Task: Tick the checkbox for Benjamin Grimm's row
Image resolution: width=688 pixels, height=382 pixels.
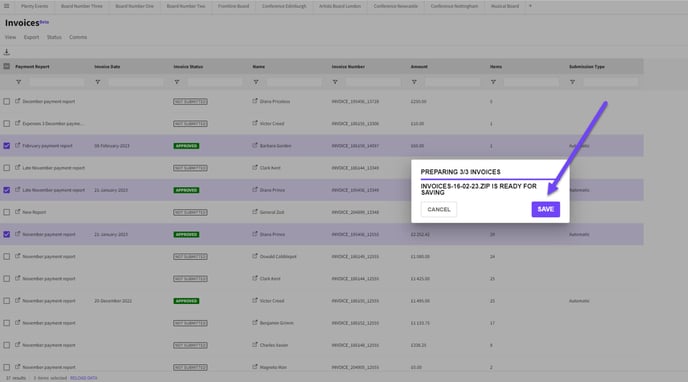Action: (x=7, y=323)
